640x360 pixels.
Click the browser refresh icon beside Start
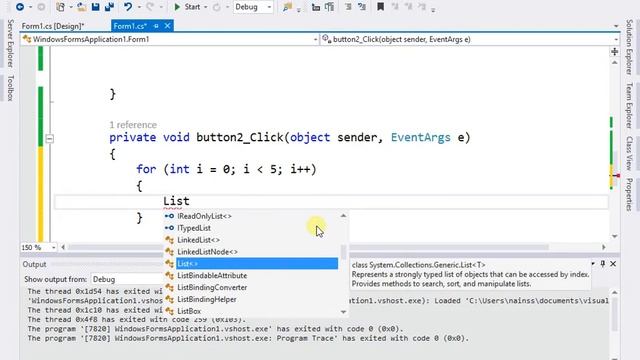point(217,7)
